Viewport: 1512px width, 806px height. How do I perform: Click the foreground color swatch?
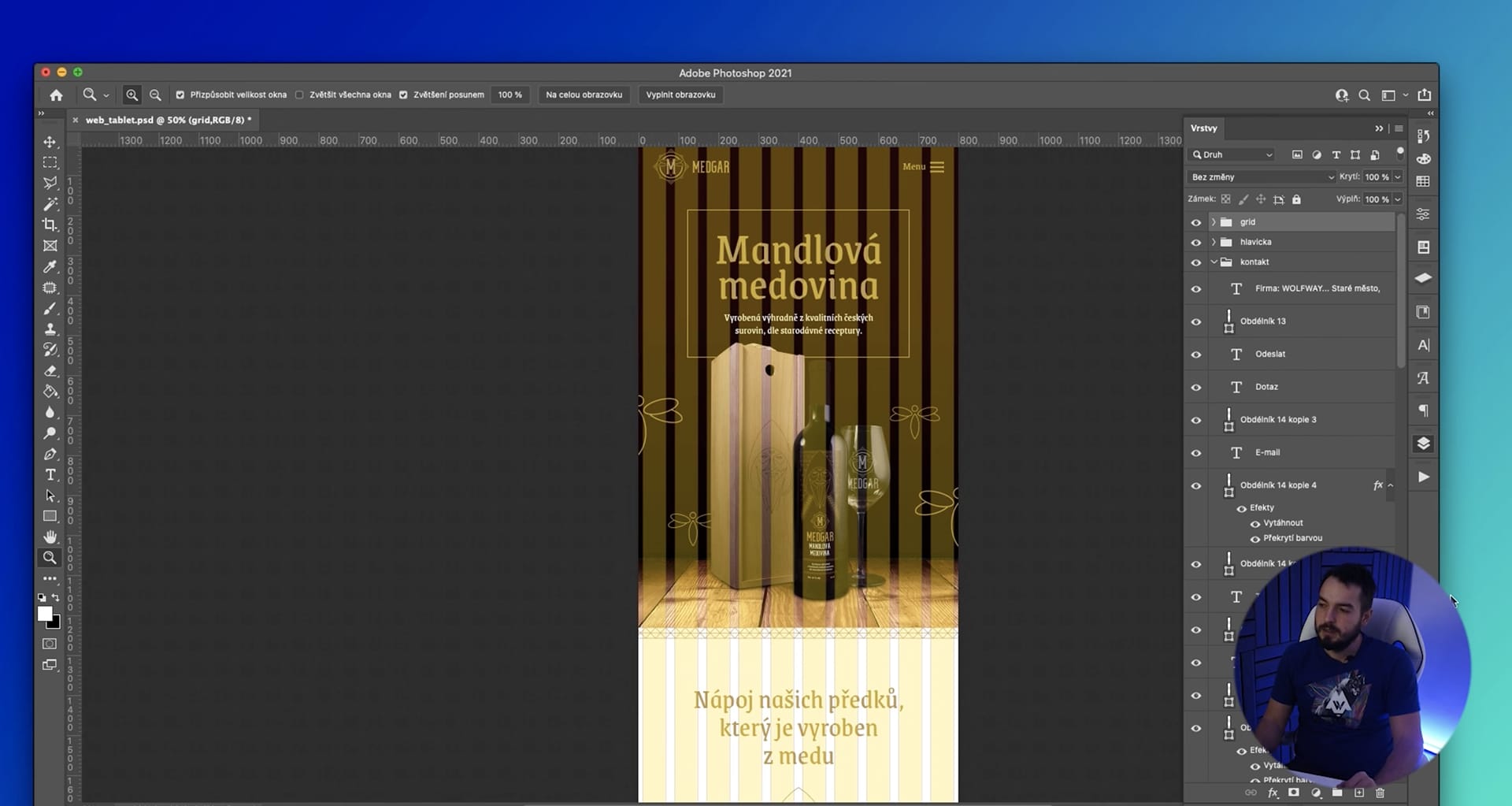pyautogui.click(x=45, y=614)
